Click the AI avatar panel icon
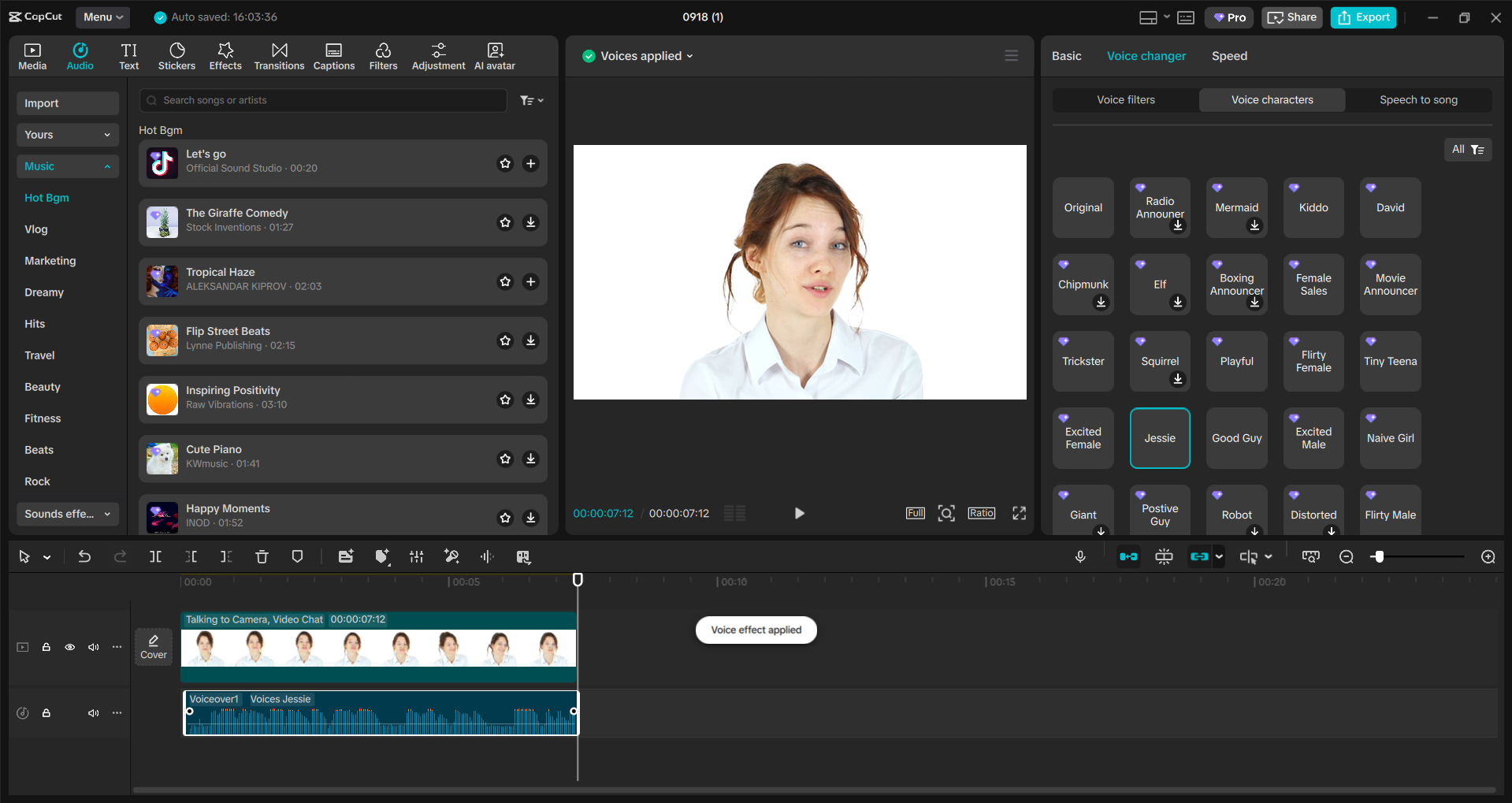Screen dimensions: 1512x803 click(494, 55)
